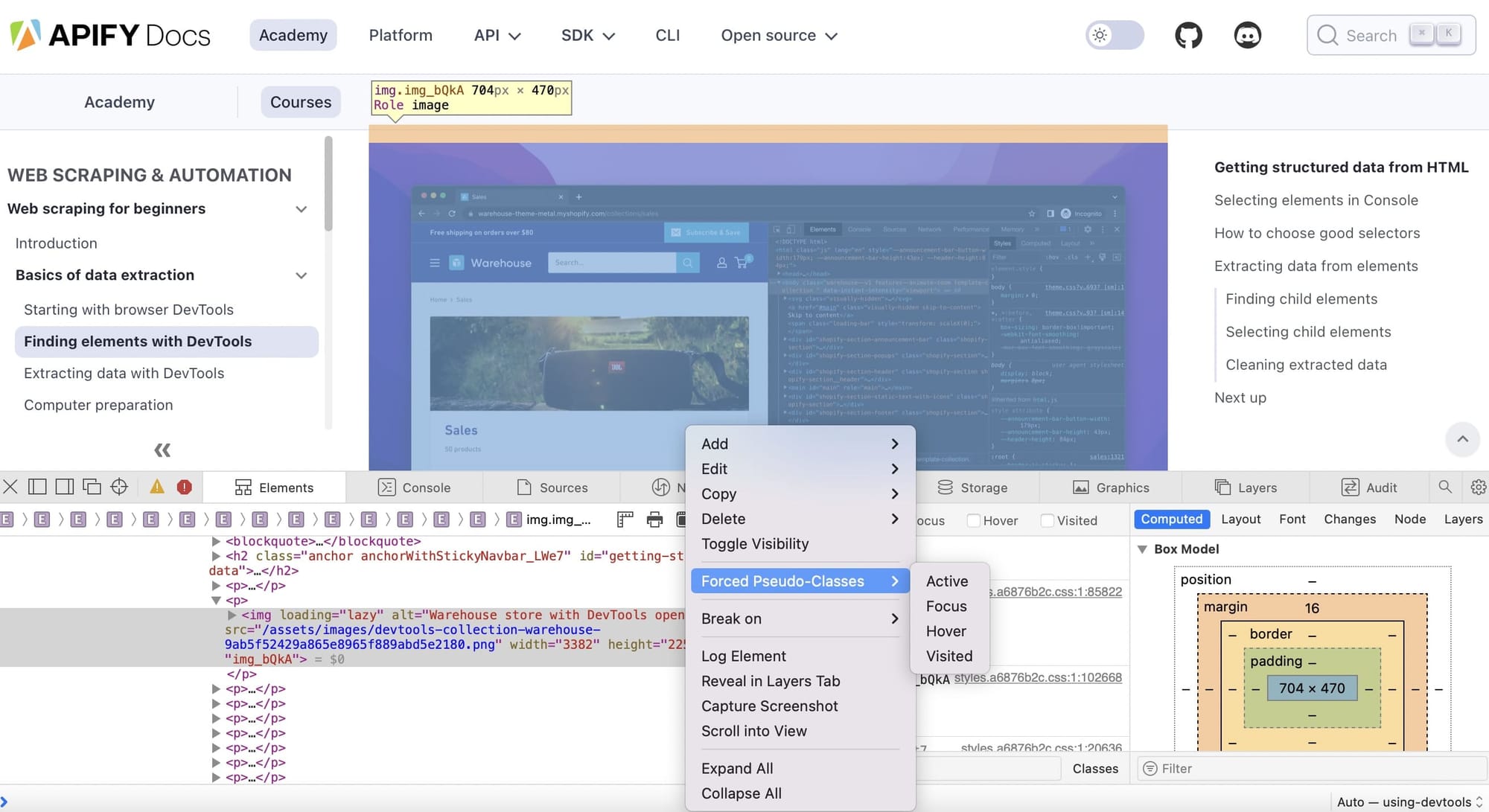Show console errors via red stop icon
The width and height of the screenshot is (1489, 812).
184,487
